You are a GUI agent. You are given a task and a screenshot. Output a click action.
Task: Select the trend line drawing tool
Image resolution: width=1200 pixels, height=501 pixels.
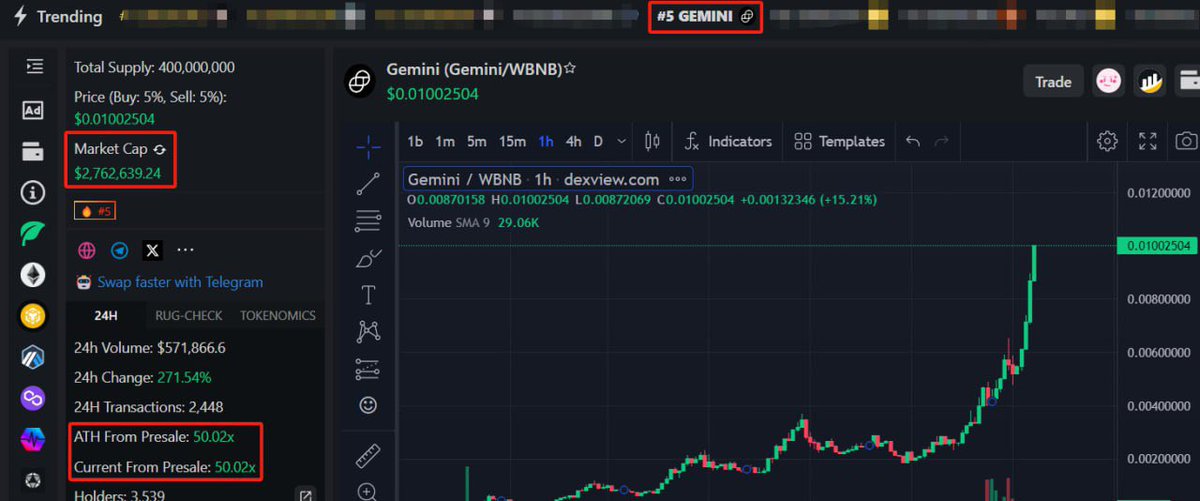pyautogui.click(x=368, y=184)
